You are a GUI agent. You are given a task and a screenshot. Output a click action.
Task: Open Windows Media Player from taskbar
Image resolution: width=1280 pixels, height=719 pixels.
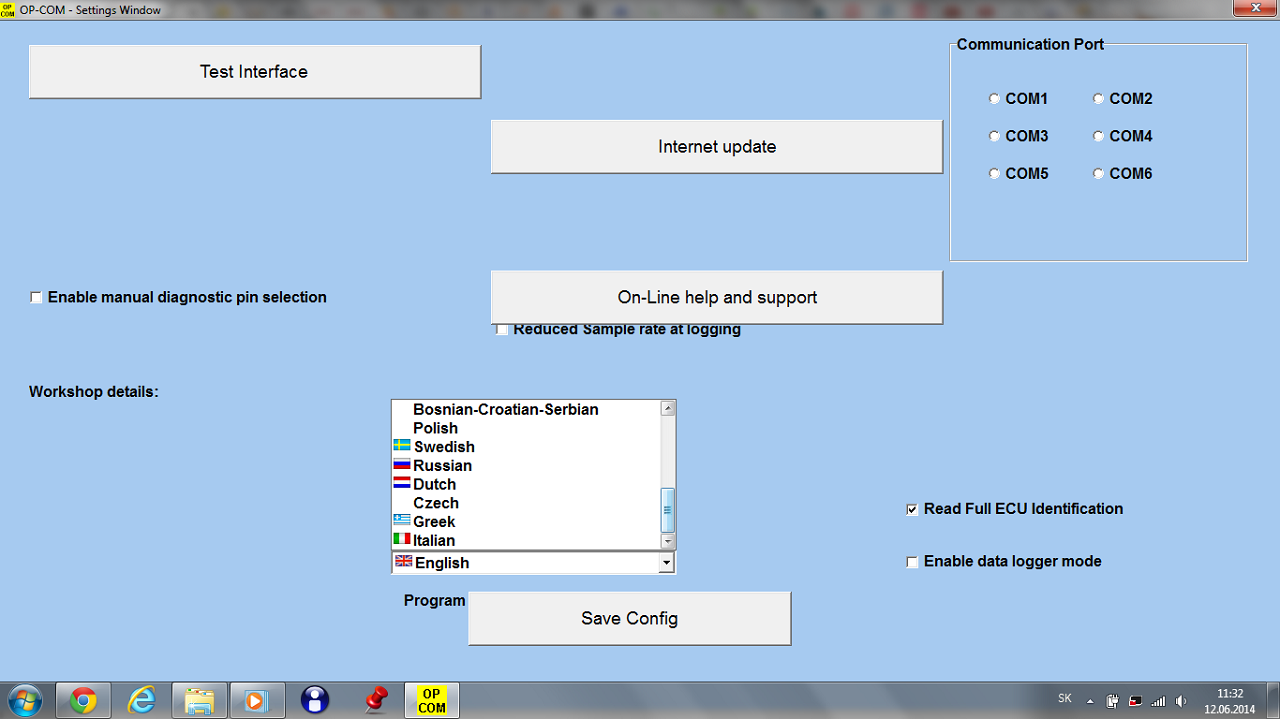pyautogui.click(x=256, y=700)
